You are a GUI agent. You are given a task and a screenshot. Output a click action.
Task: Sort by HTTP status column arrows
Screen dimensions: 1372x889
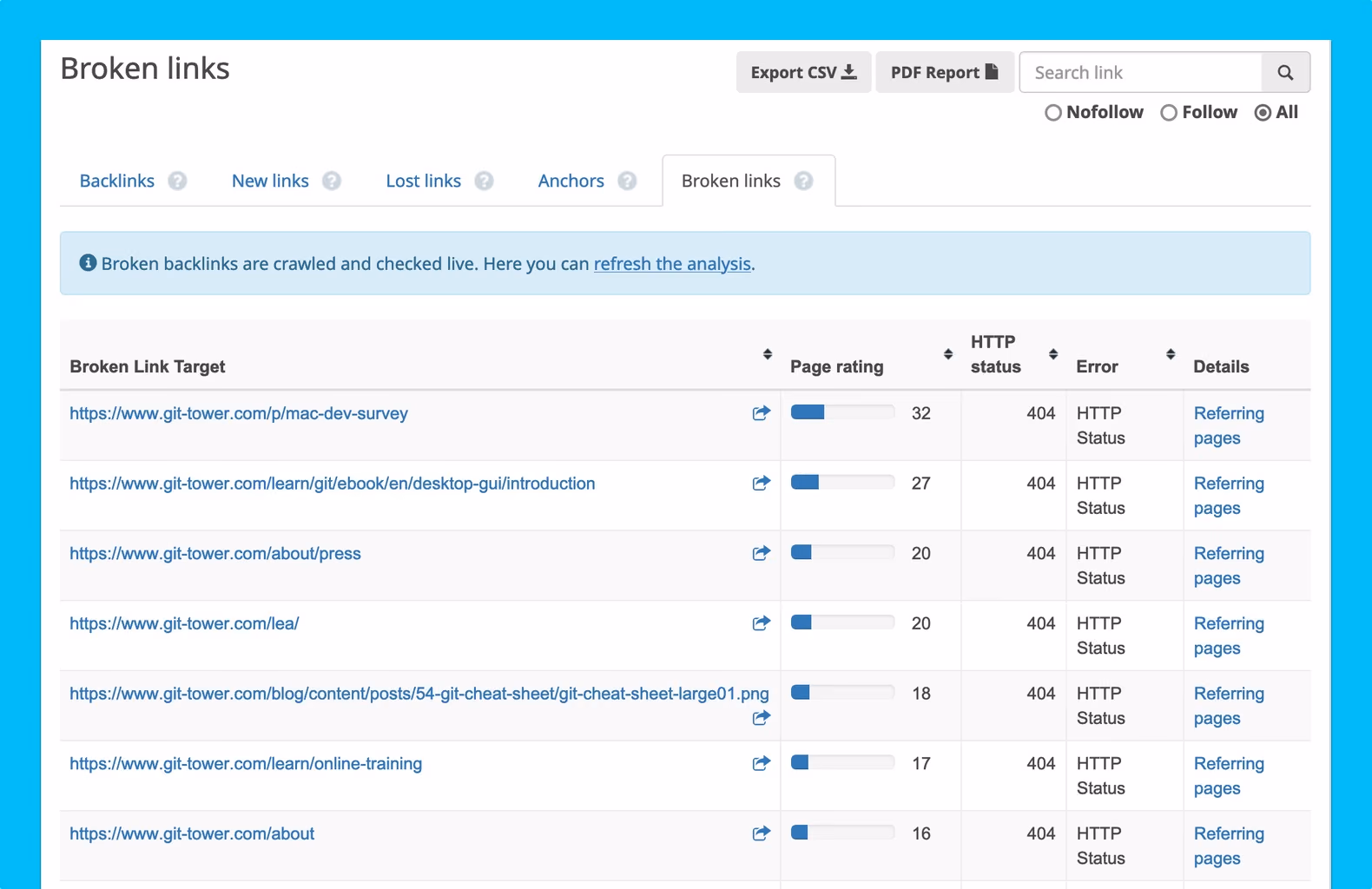coord(1053,354)
